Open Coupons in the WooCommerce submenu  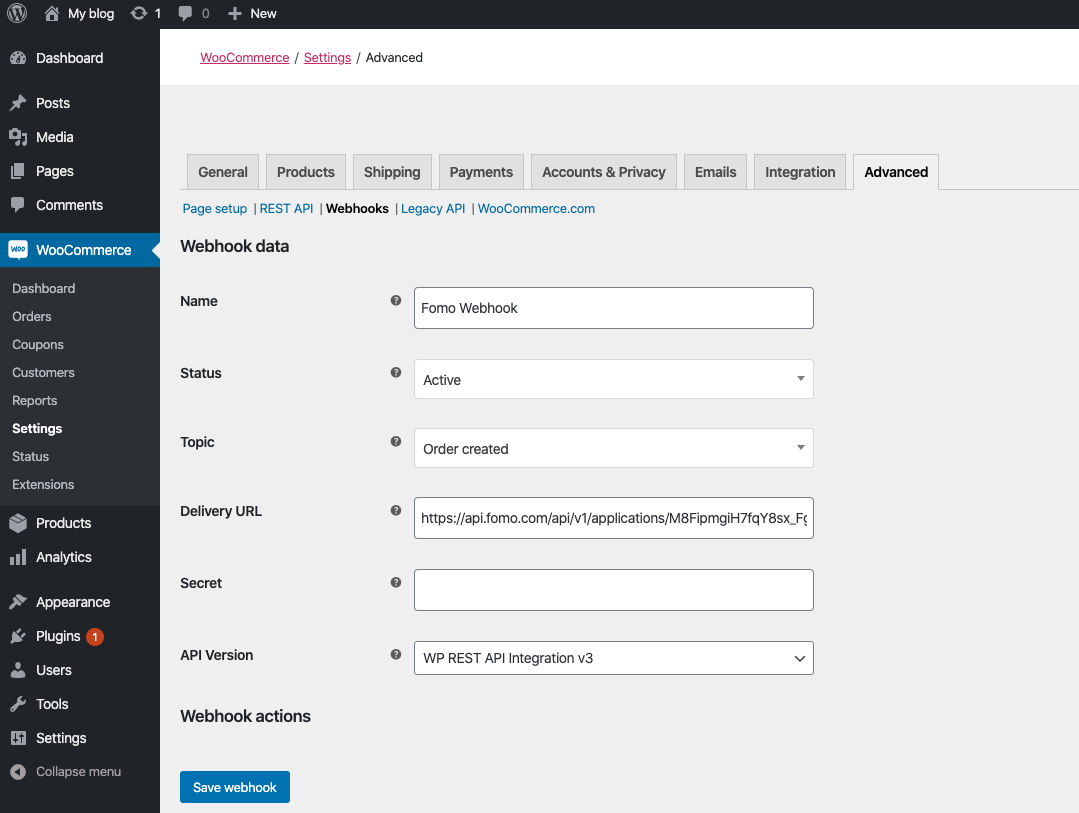(x=38, y=345)
